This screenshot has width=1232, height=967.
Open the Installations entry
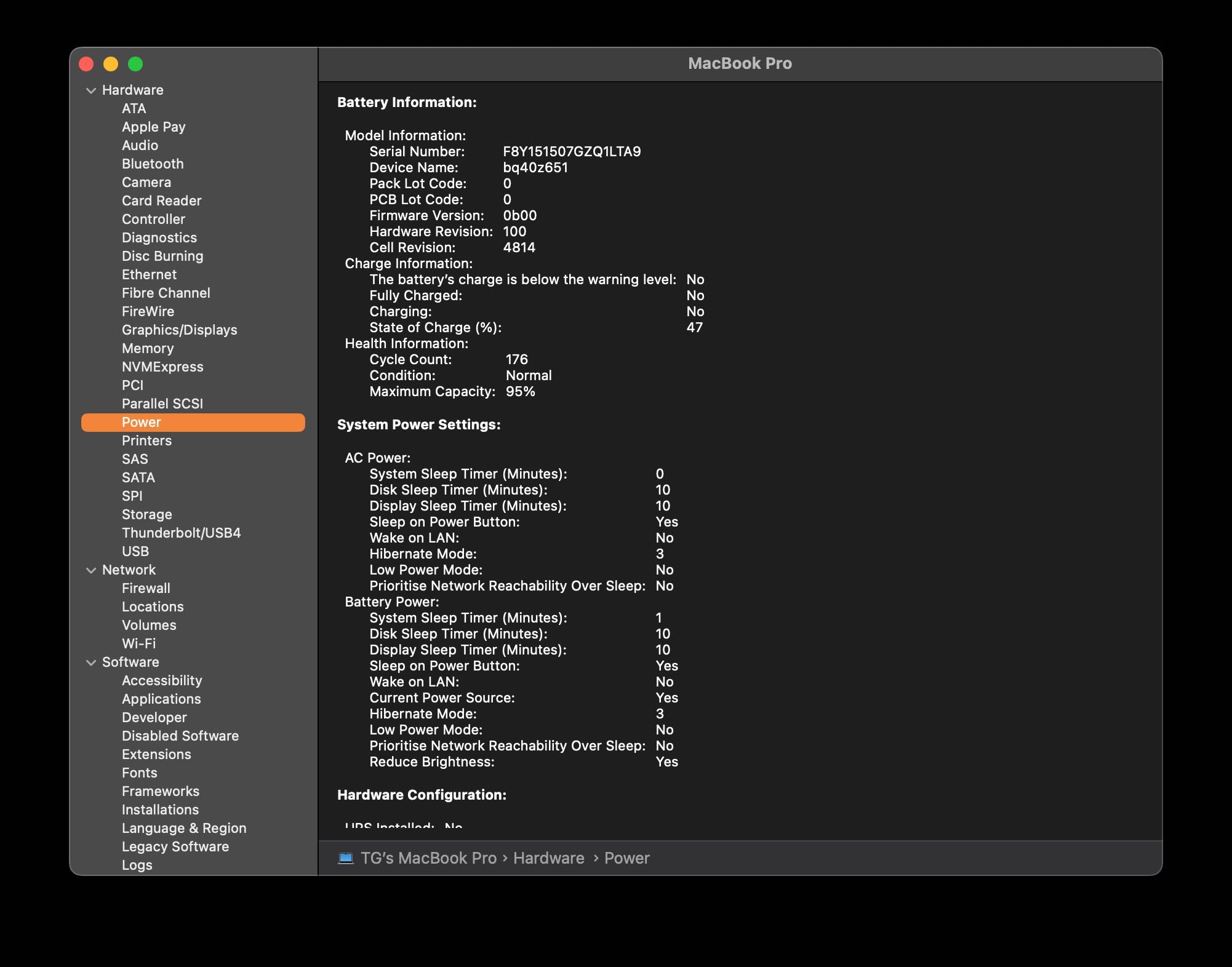(160, 810)
